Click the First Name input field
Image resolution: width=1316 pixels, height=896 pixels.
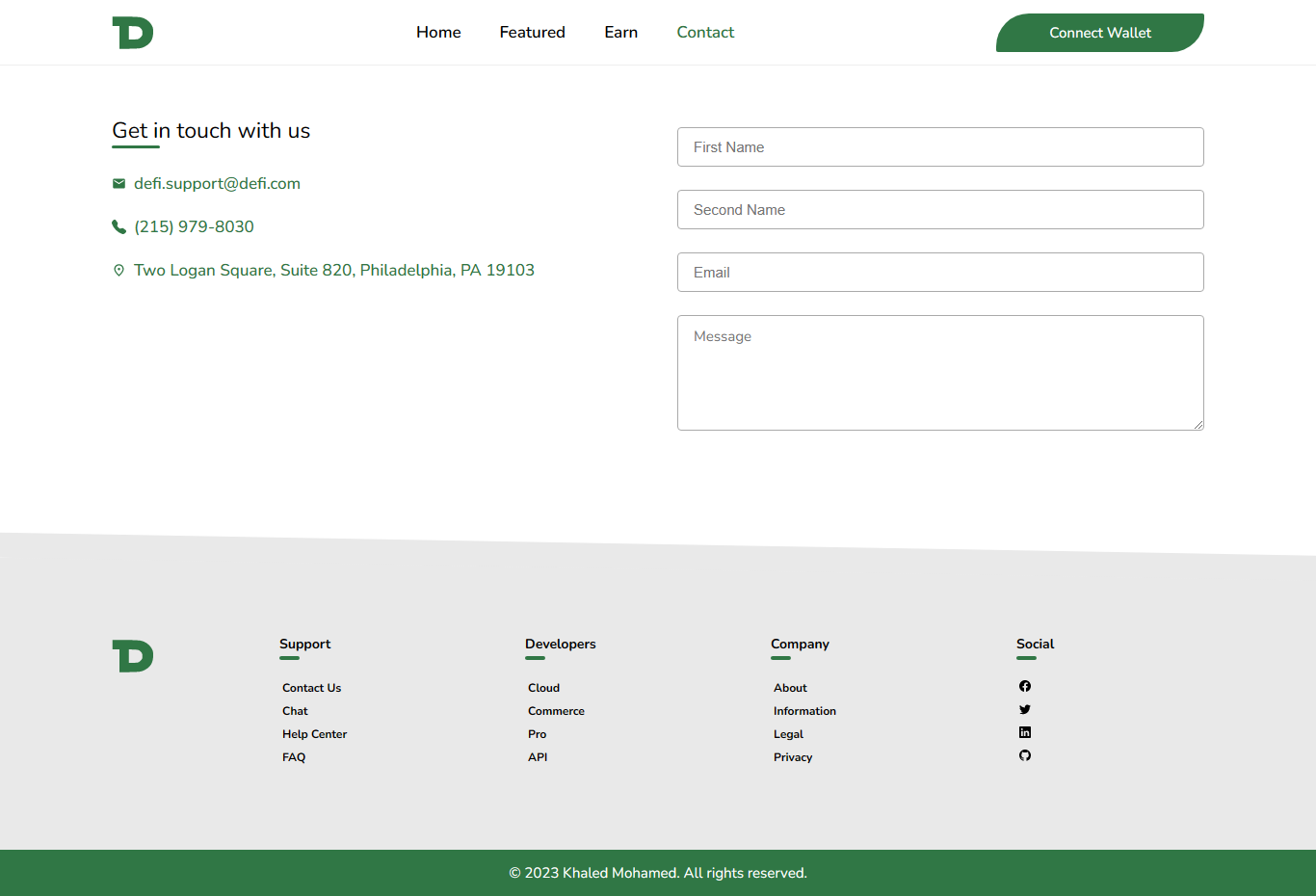point(940,146)
